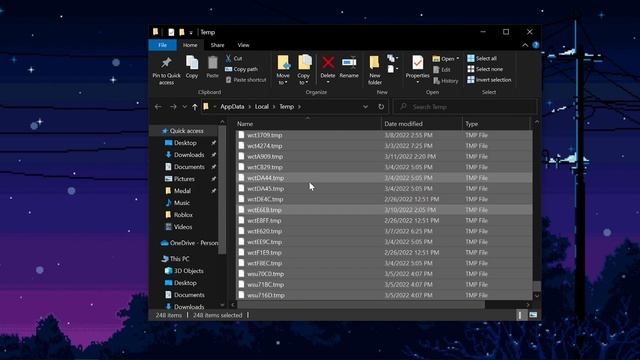Go forward with the Forward arrow
The height and width of the screenshot is (360, 640).
tap(173, 107)
